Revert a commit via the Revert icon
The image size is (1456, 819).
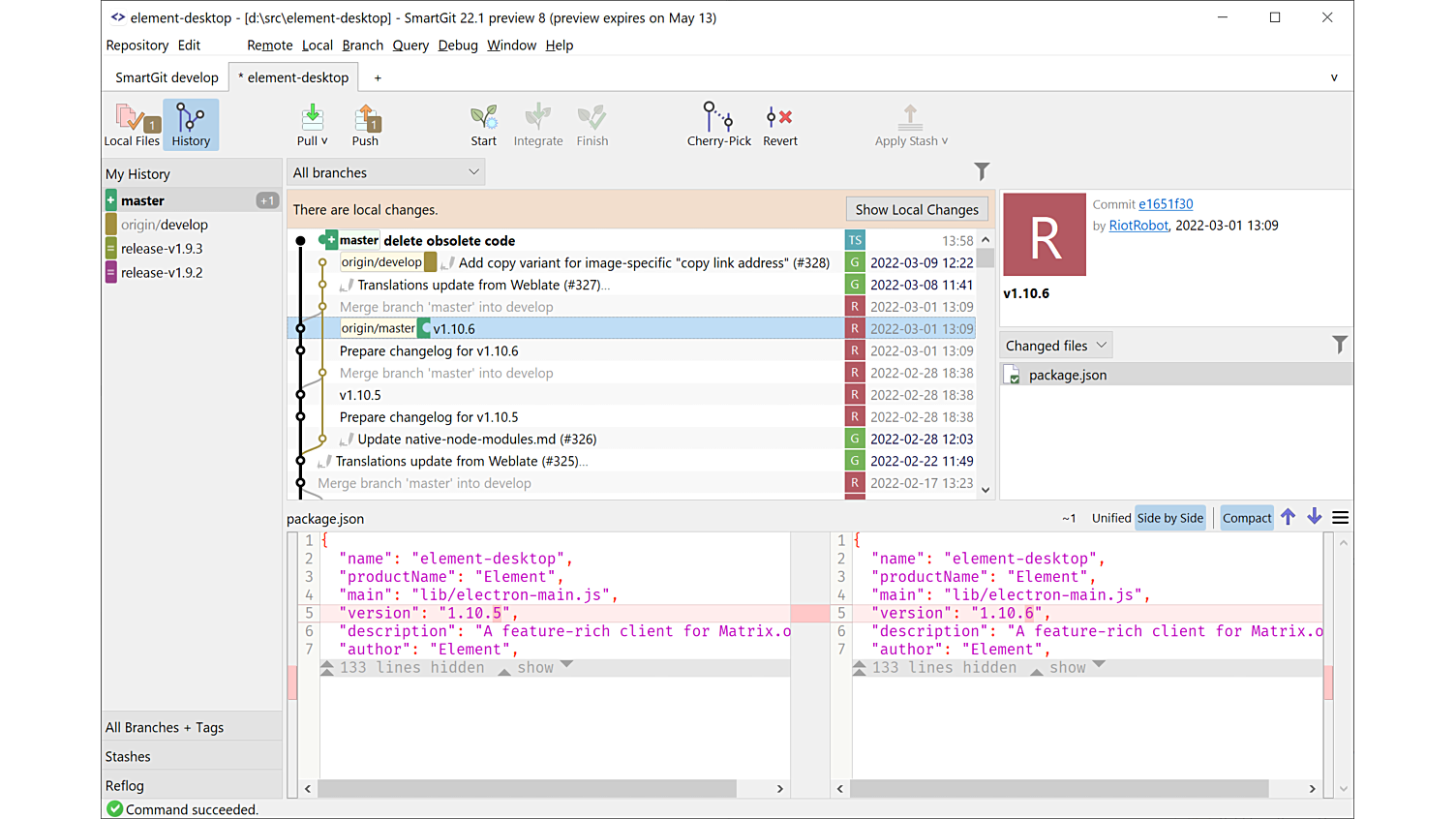coord(779,124)
